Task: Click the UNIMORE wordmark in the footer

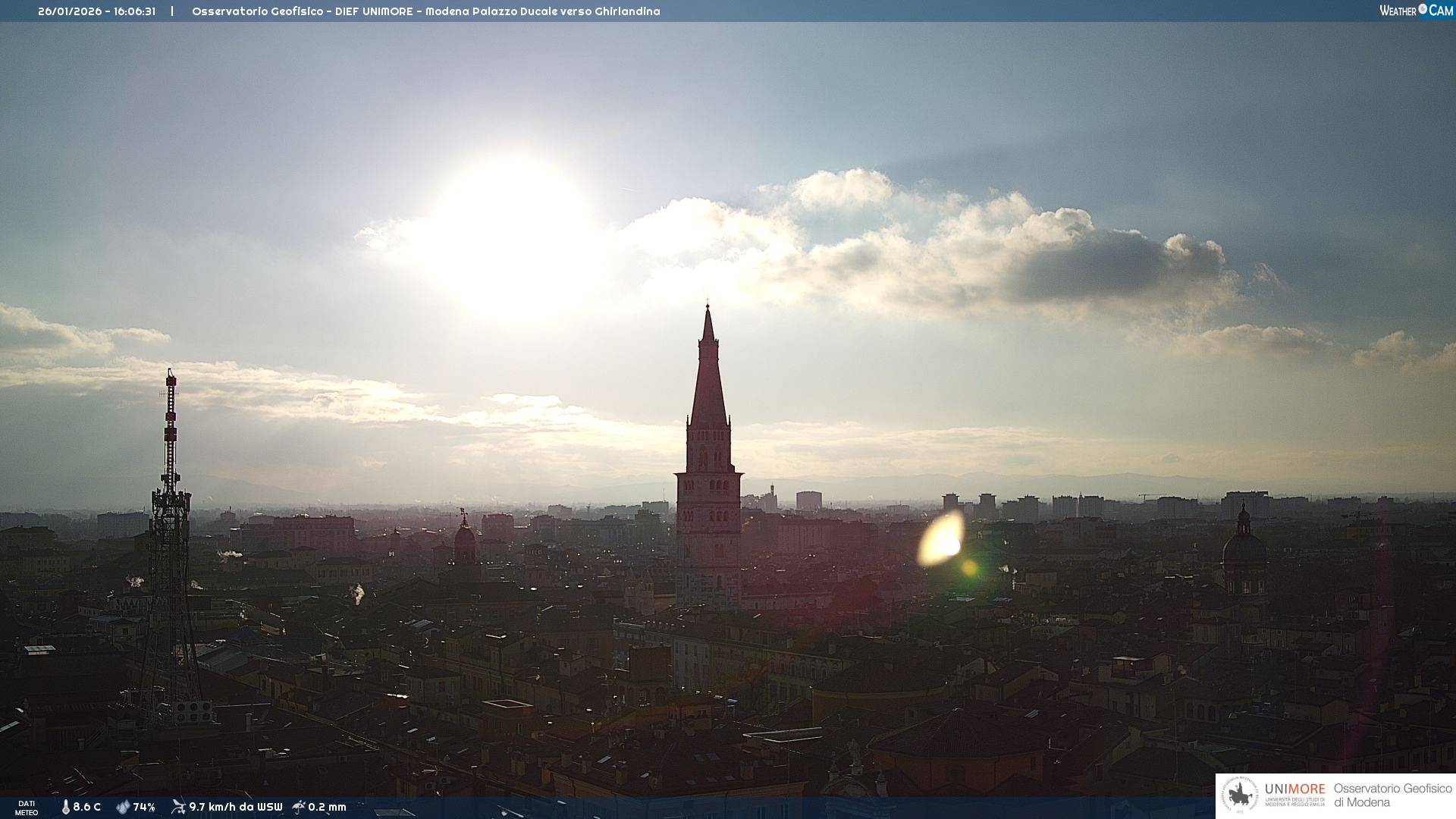Action: tap(1294, 789)
